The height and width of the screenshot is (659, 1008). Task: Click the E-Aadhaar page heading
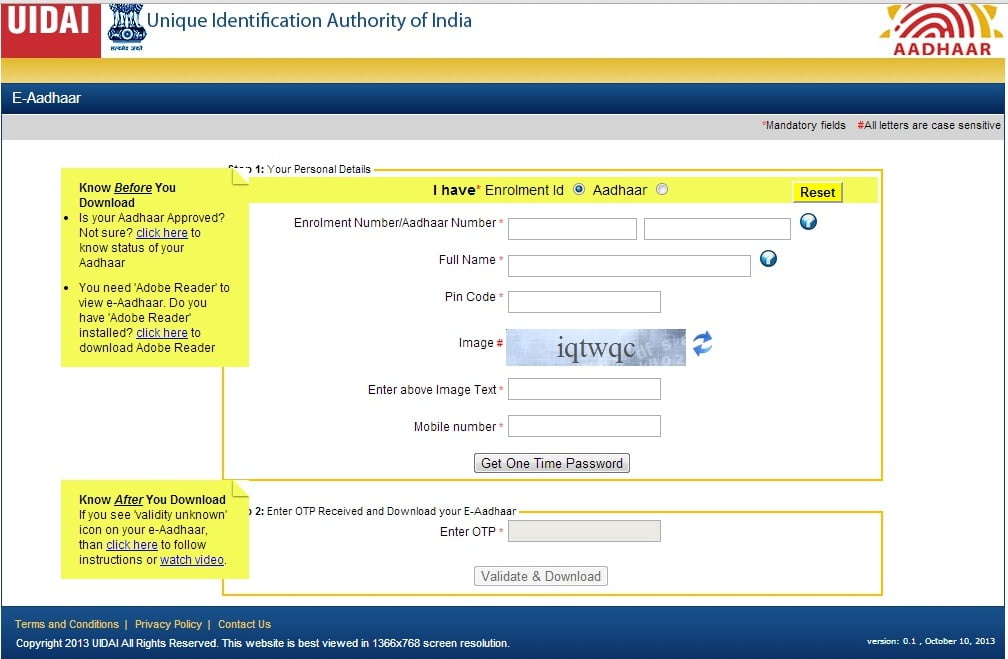tap(46, 98)
